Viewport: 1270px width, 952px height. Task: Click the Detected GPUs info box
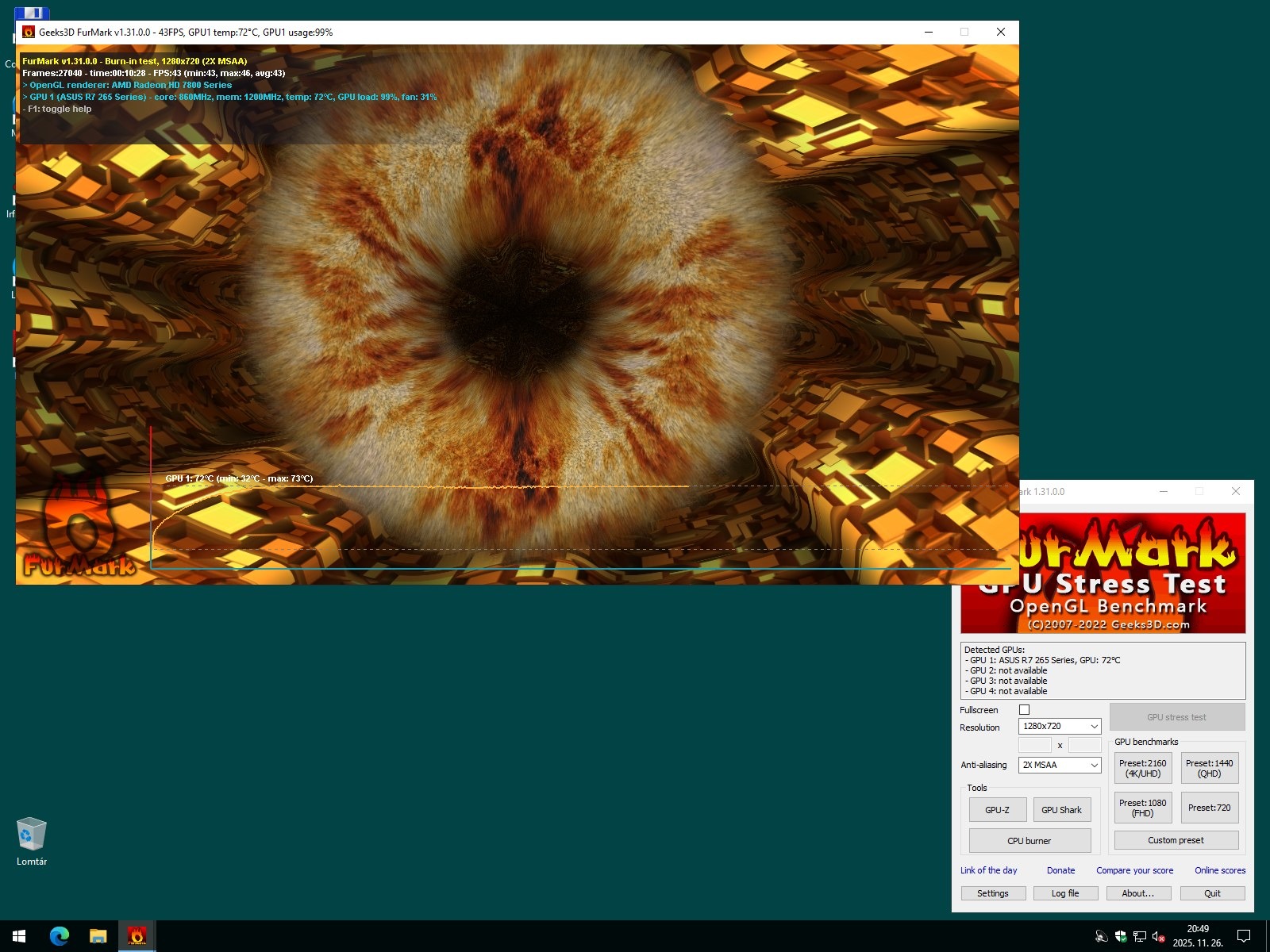(1103, 670)
